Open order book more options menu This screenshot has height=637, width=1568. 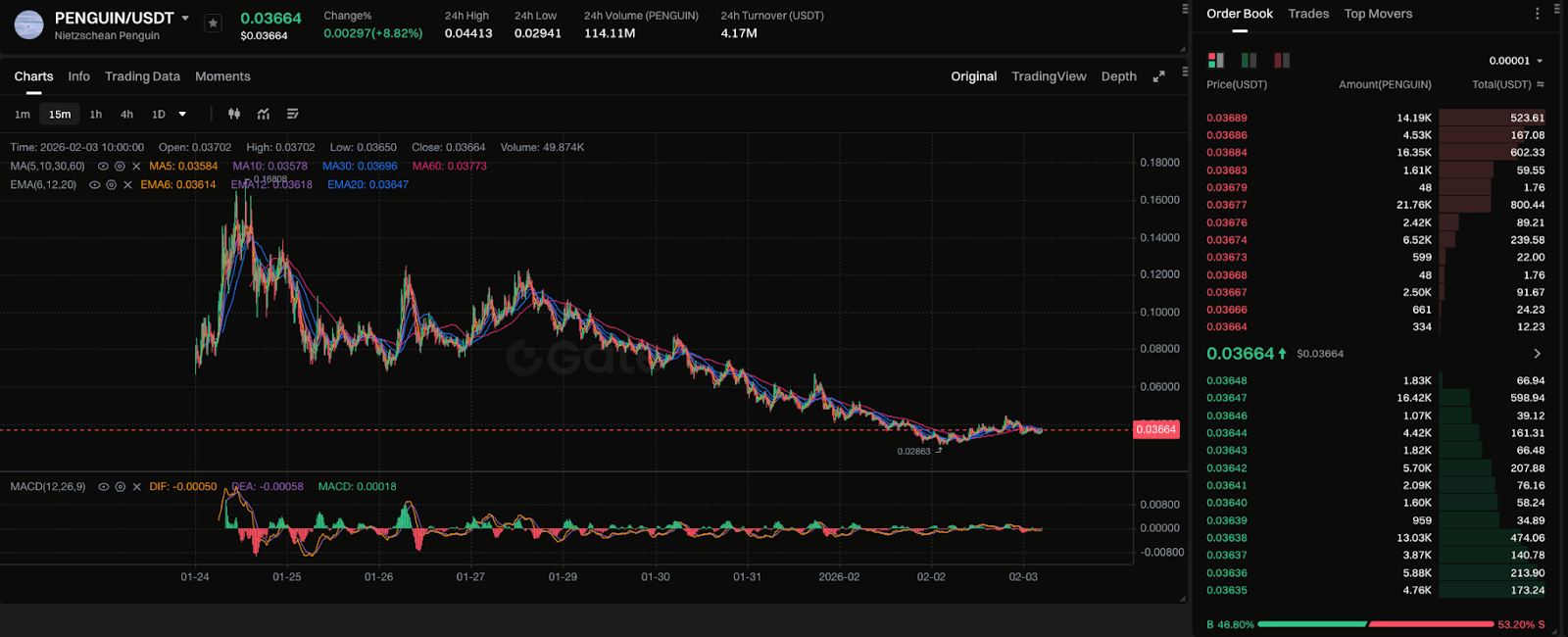click(x=1537, y=14)
